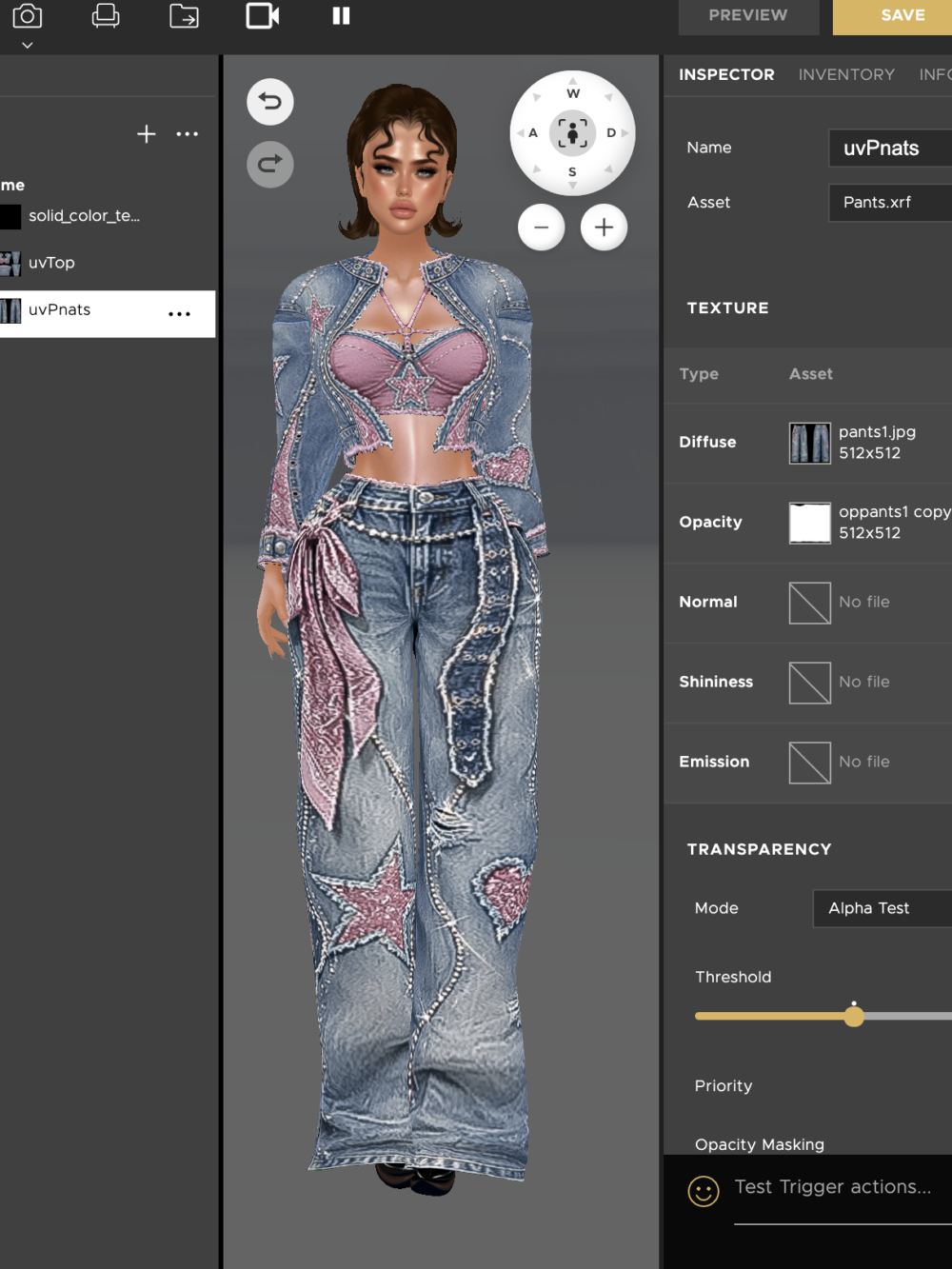Viewport: 952px width, 1269px height.
Task: Click the camera snapshot icon
Action: pyautogui.click(x=28, y=16)
